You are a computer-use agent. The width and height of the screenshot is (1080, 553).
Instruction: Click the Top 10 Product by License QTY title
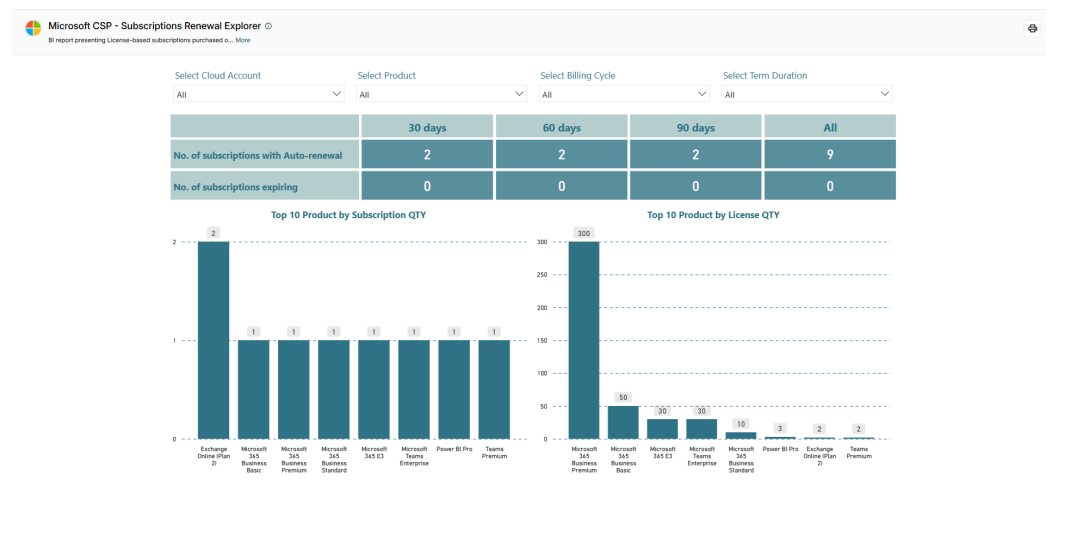(x=713, y=215)
